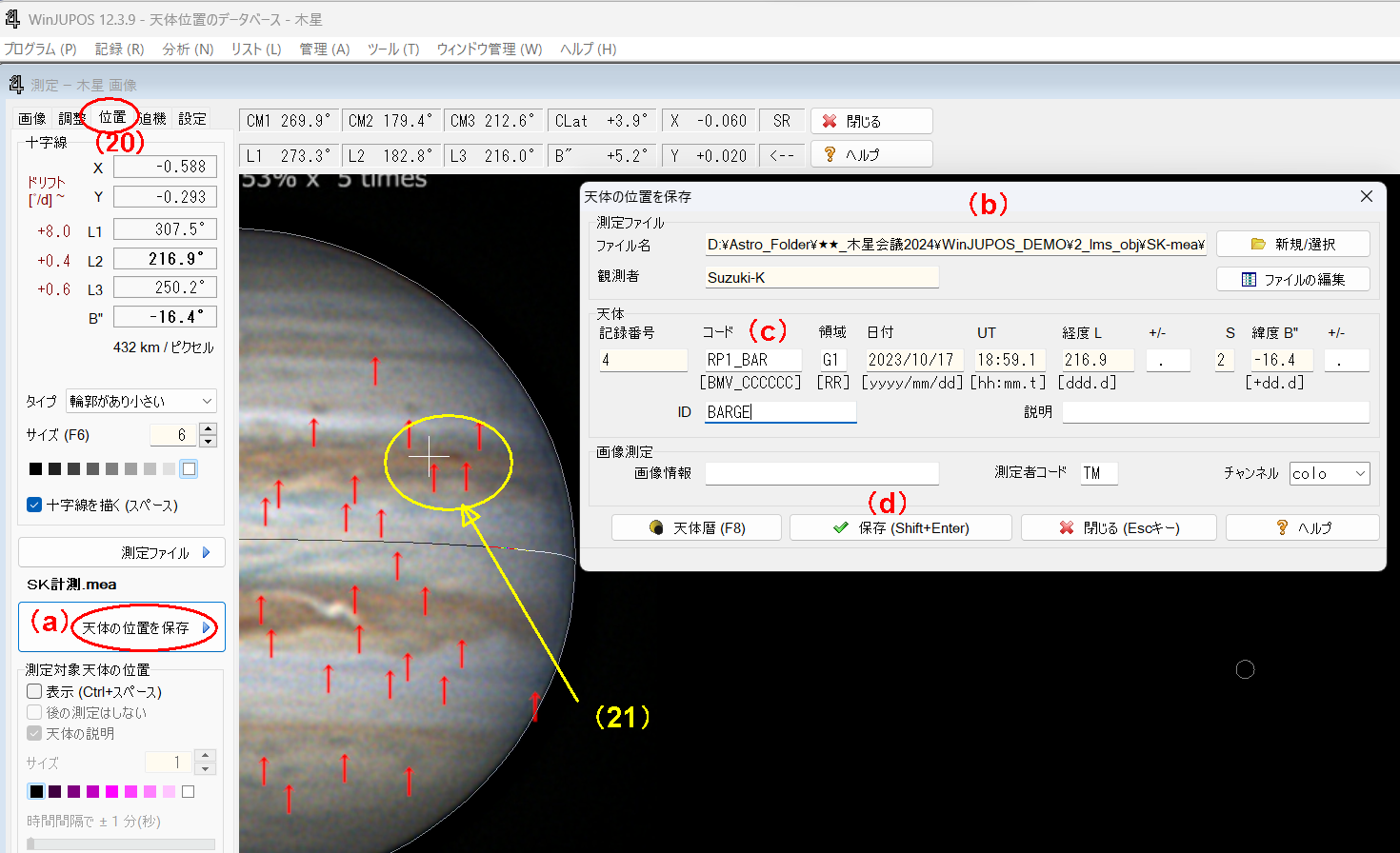
Task: Open the リスト (L) menu
Action: click(256, 49)
